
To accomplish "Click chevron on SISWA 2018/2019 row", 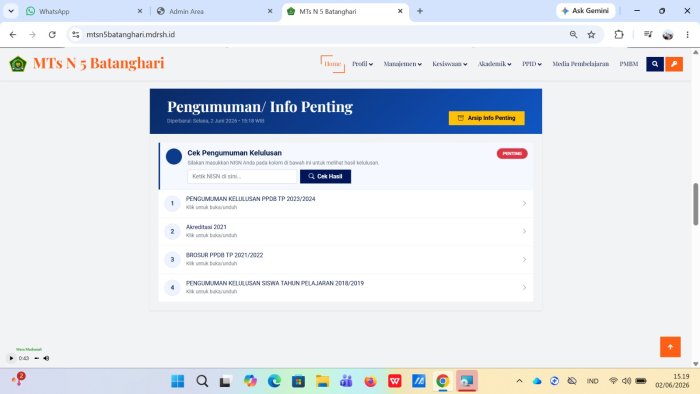I will (524, 287).
